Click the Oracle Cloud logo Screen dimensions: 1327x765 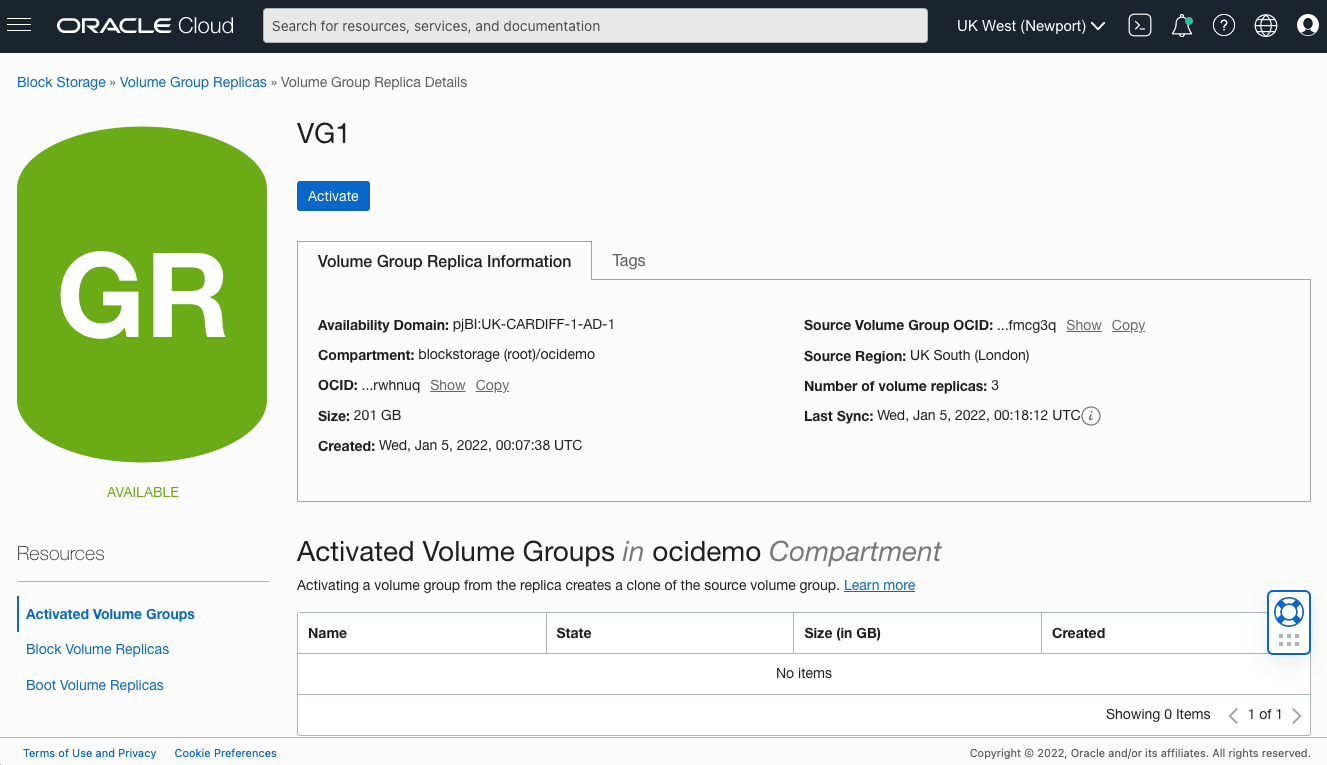click(144, 25)
